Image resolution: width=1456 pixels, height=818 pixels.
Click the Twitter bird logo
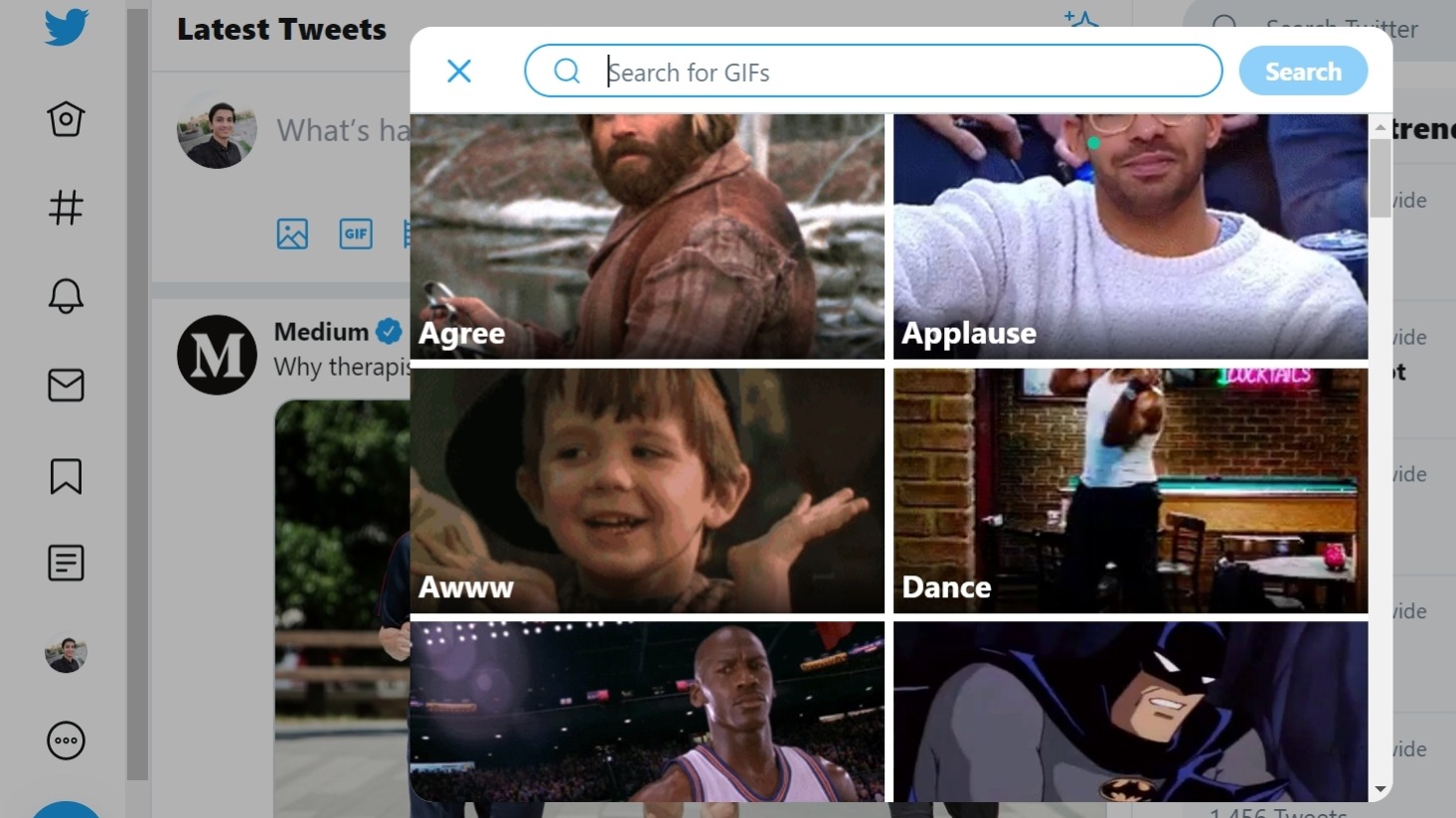point(65,27)
